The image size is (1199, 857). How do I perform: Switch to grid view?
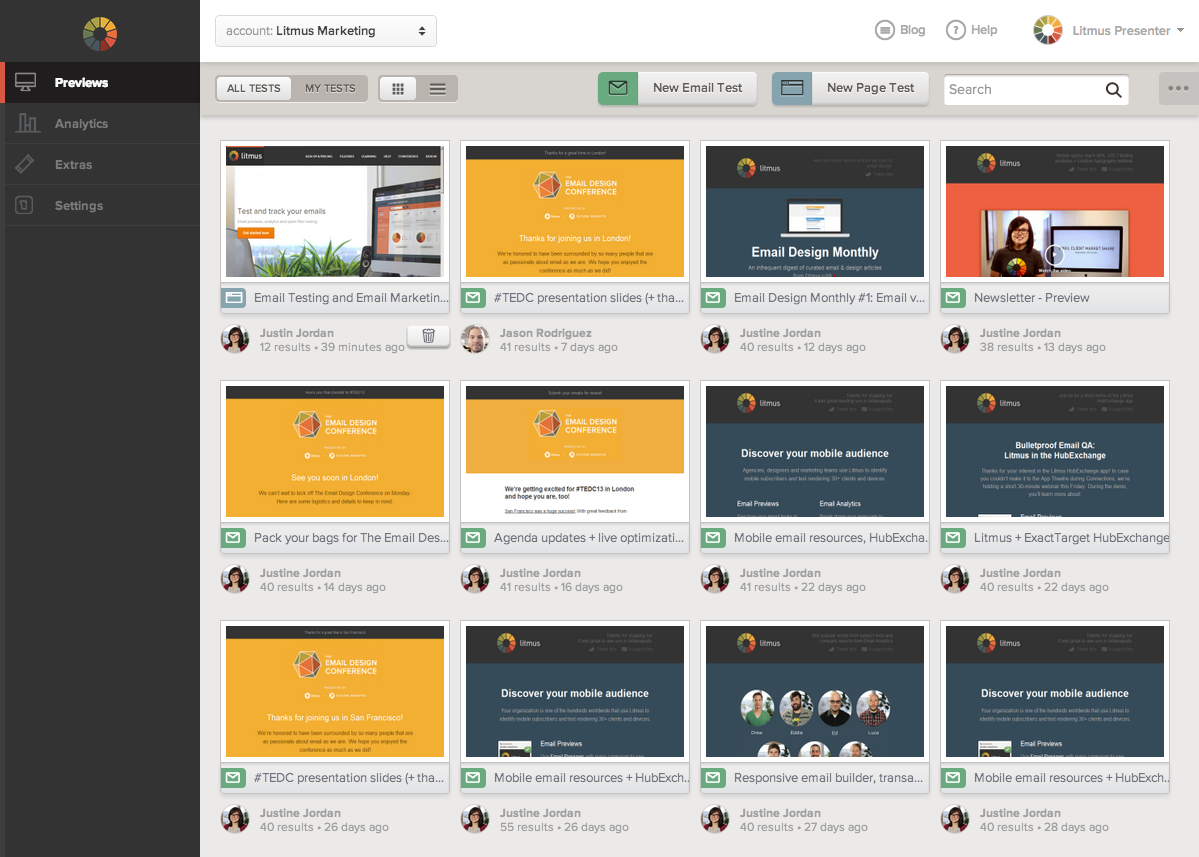[x=398, y=89]
